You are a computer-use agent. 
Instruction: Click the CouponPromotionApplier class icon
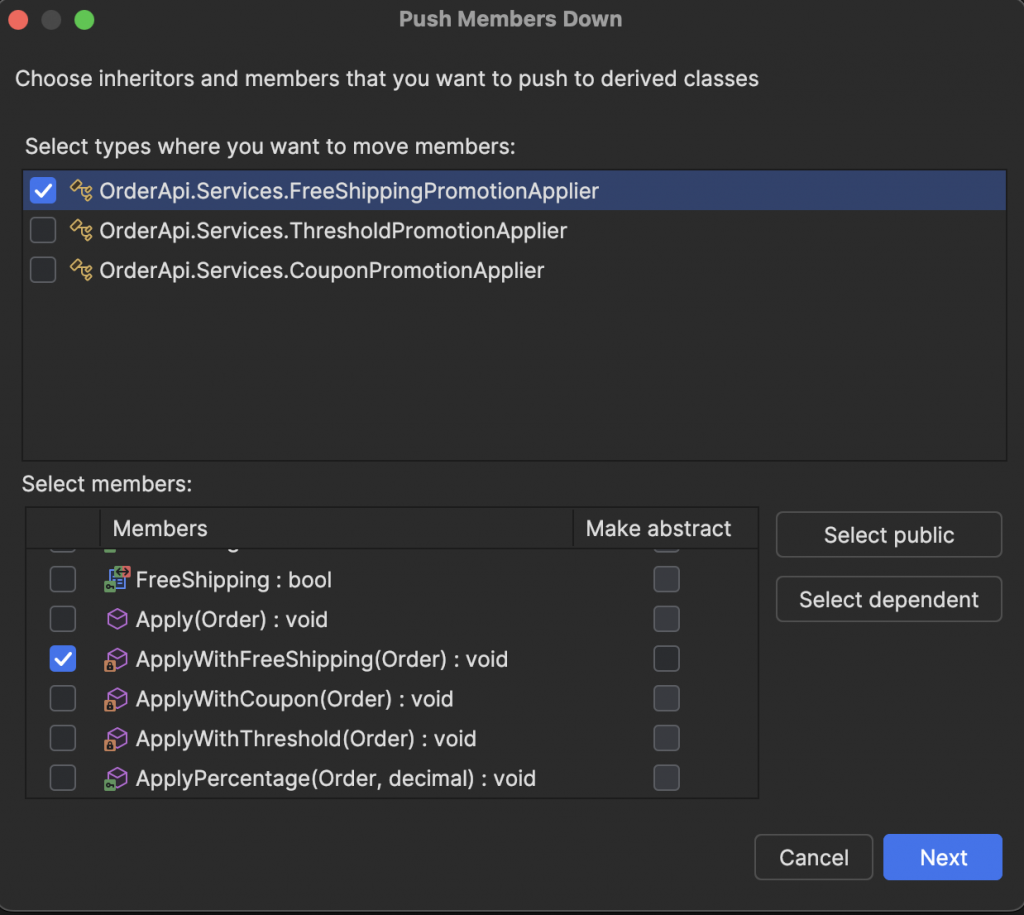tap(81, 270)
